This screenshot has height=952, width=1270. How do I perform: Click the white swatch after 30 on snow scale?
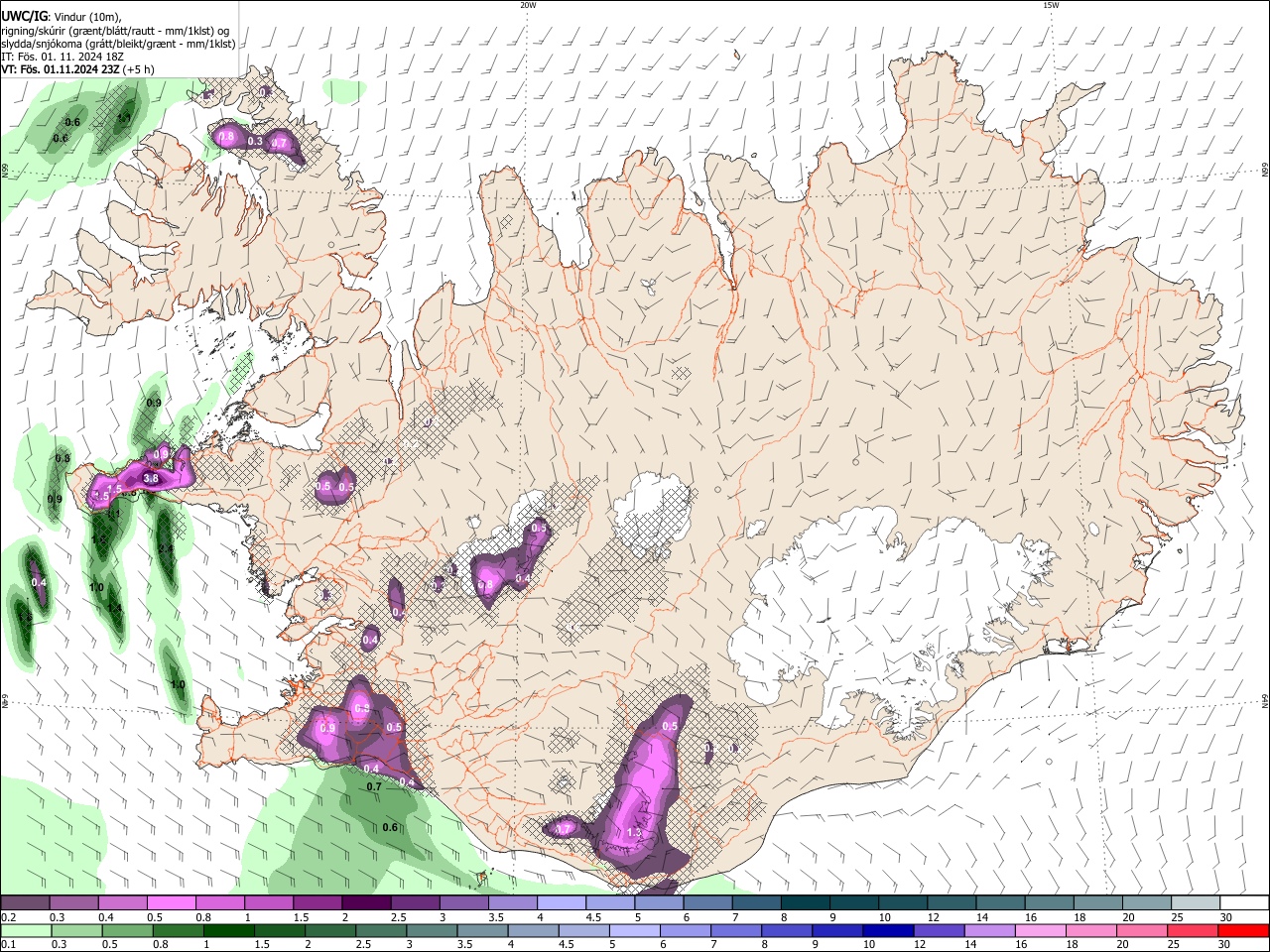(x=1244, y=903)
